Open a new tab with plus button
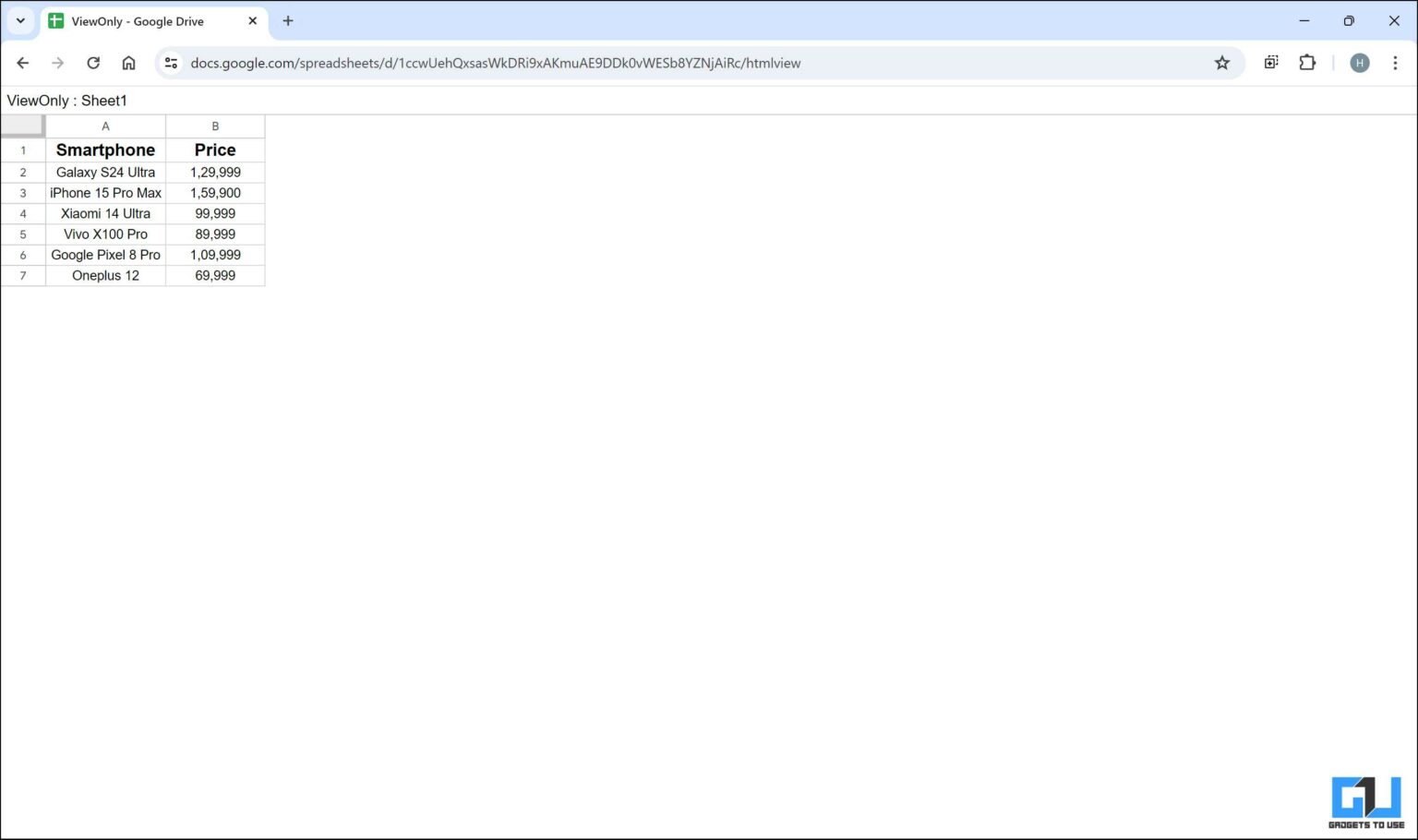Viewport: 1418px width, 840px height. (x=288, y=20)
